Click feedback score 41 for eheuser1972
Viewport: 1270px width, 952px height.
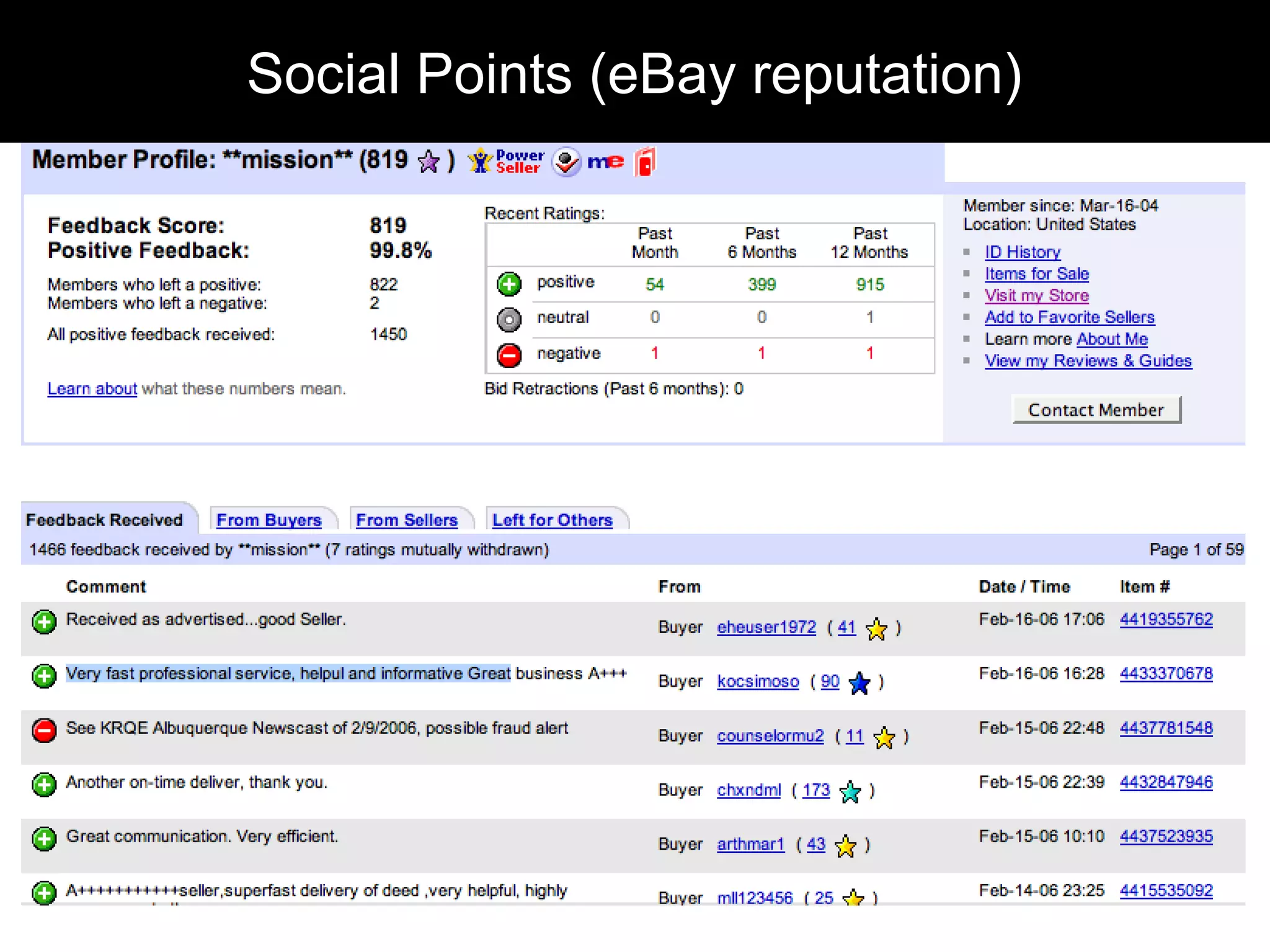[846, 627]
